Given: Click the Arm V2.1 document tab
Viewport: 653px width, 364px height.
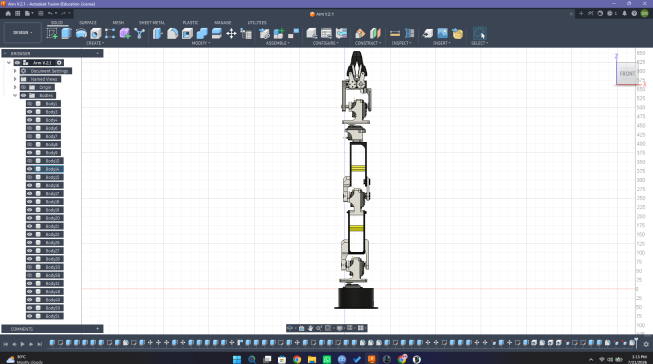Looking at the screenshot, I should (x=322, y=14).
